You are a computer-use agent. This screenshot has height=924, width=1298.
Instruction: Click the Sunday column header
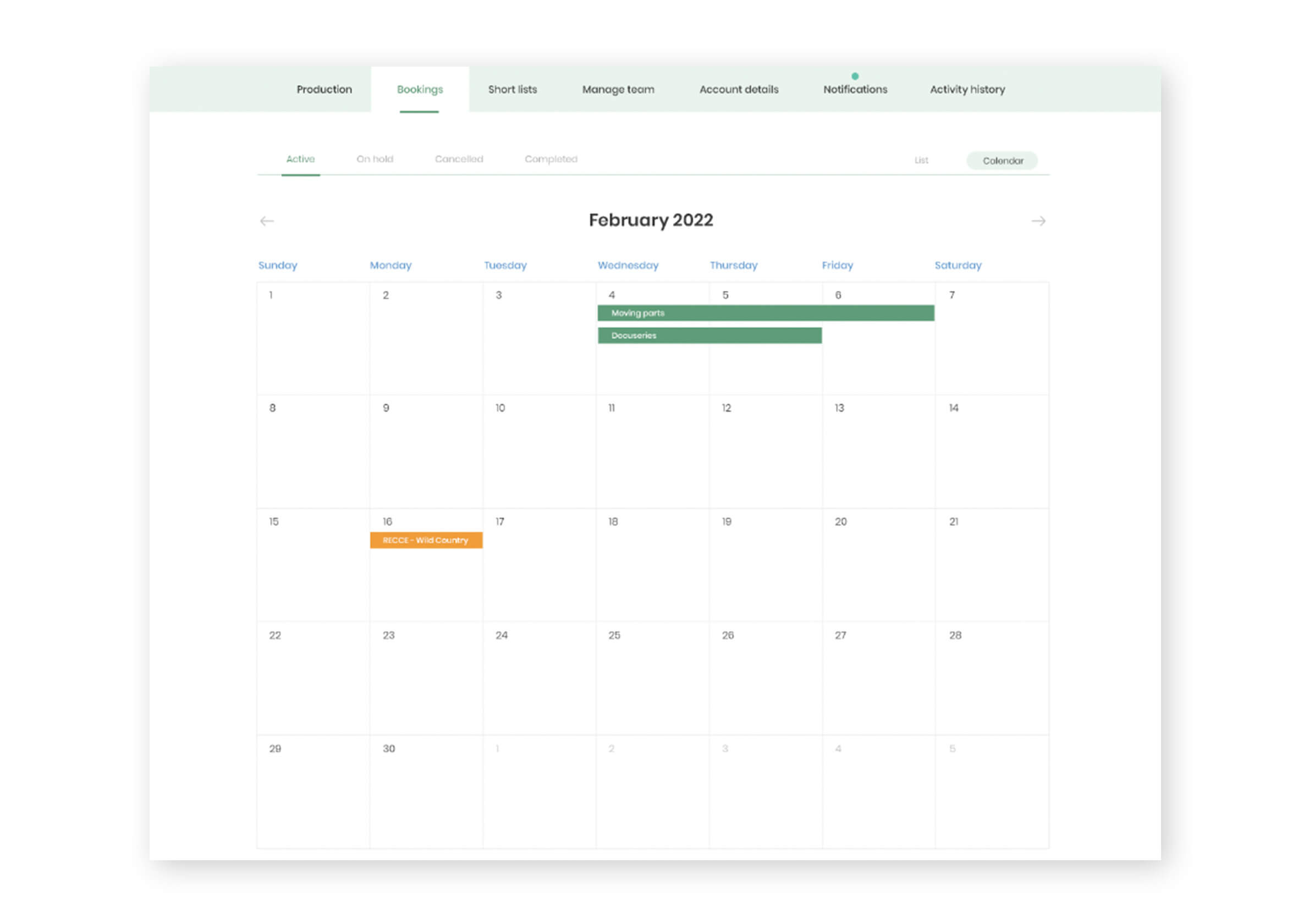[278, 265]
